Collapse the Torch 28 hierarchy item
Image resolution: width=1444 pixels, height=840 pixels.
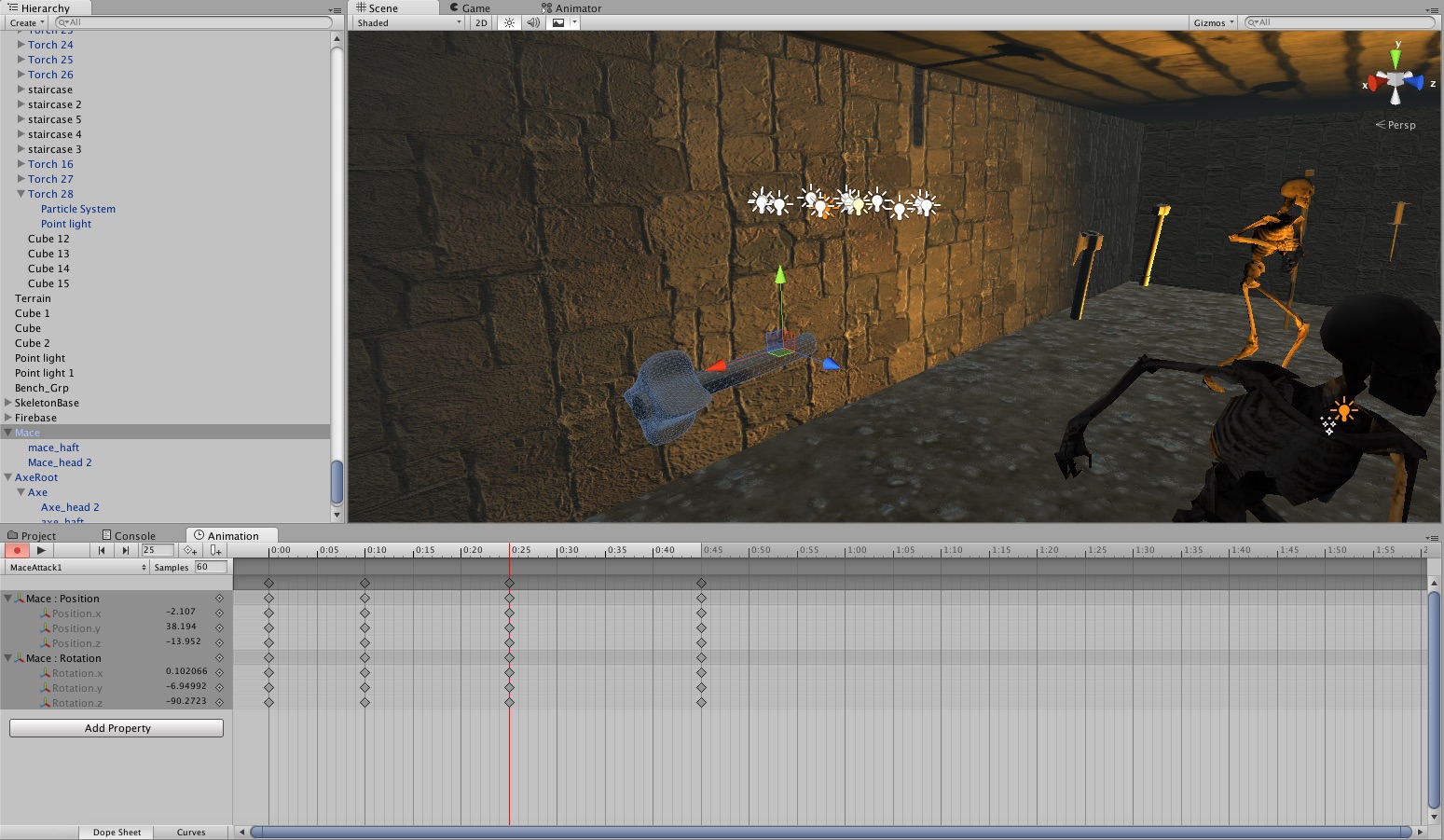[x=21, y=194]
